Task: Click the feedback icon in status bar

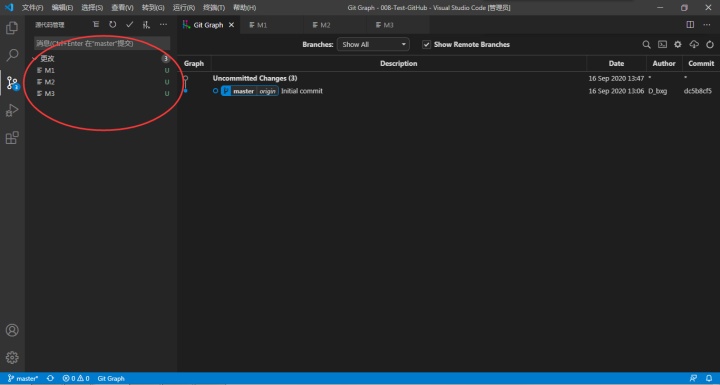Action: pos(693,378)
